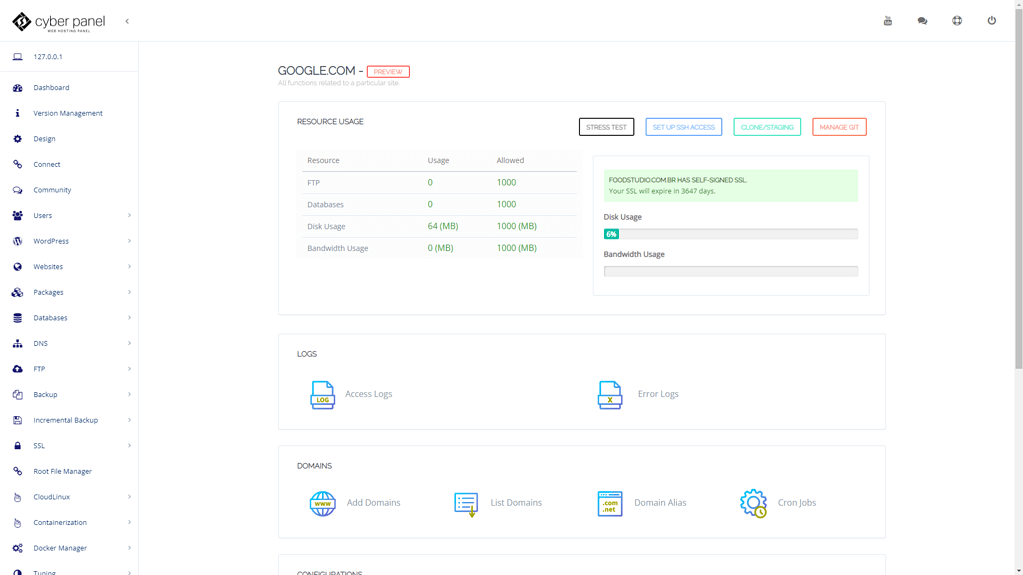The width and height of the screenshot is (1023, 575).
Task: Open the YouTube icon in header
Action: (x=888, y=21)
